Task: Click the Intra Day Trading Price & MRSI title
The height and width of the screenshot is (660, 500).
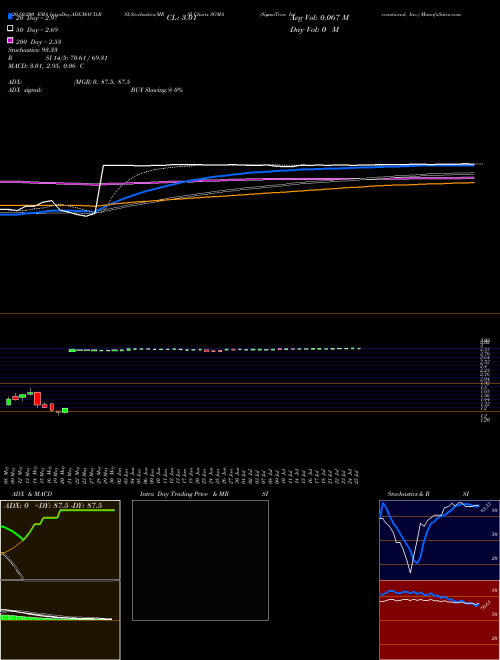Action: (x=204, y=494)
